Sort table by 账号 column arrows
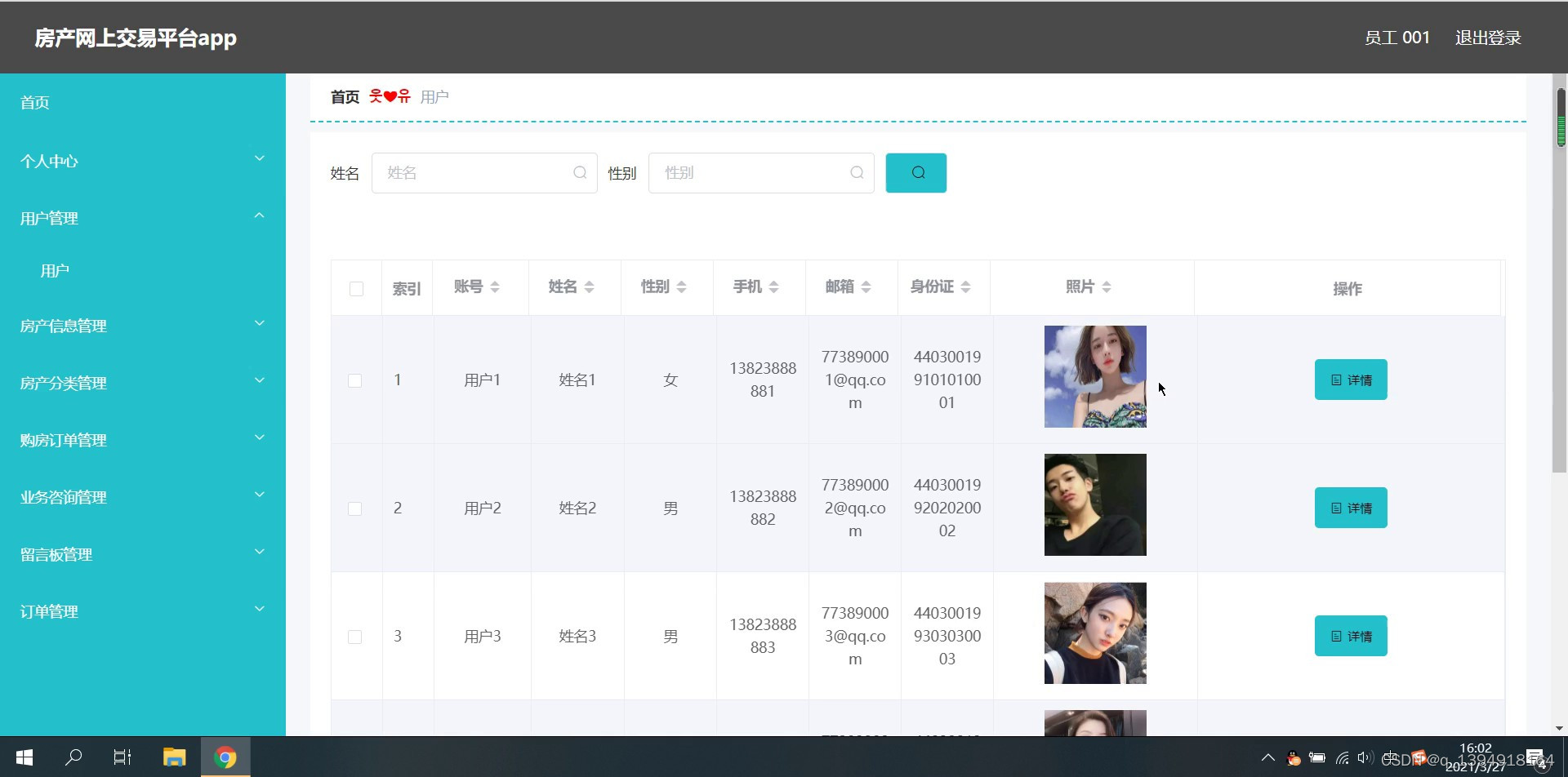Screen dimensions: 1568x777 (495, 287)
